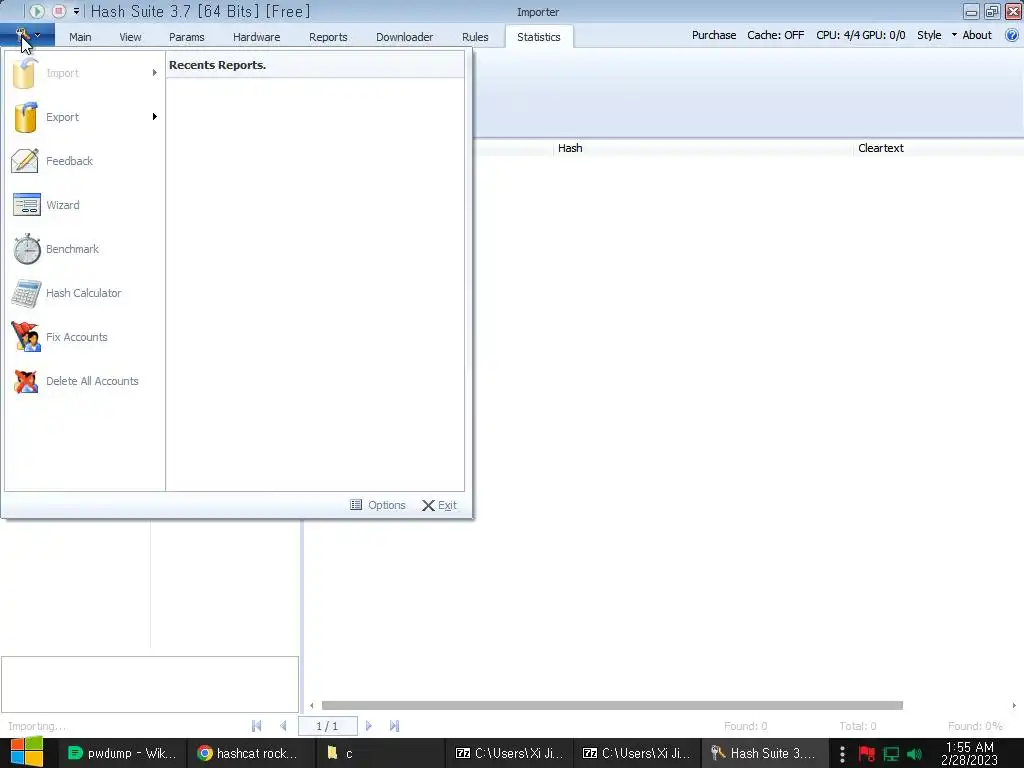The height and width of the screenshot is (768, 1024).
Task: Switch to the View ribbon tab
Action: 130,37
